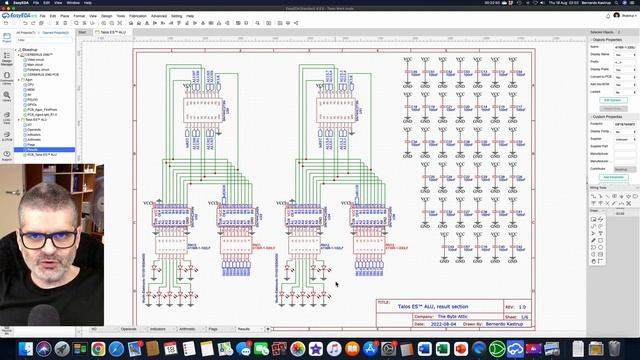Image resolution: width=640 pixels, height=360 pixels.
Task: Open the Supplier dropdown
Action: point(625,139)
